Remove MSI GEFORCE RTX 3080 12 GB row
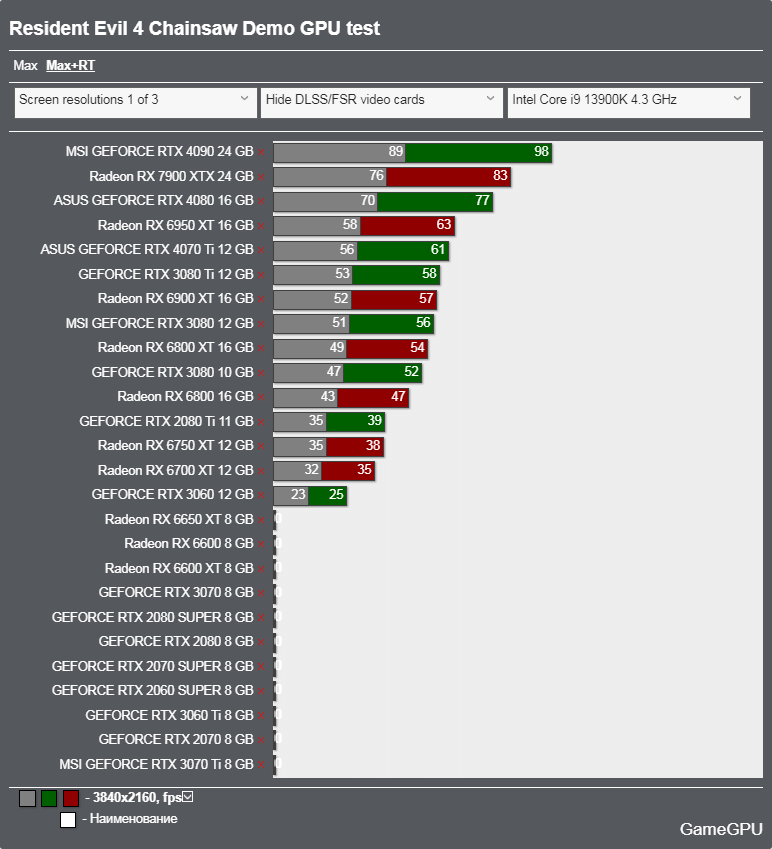Image resolution: width=772 pixels, height=849 pixels. (x=261, y=324)
